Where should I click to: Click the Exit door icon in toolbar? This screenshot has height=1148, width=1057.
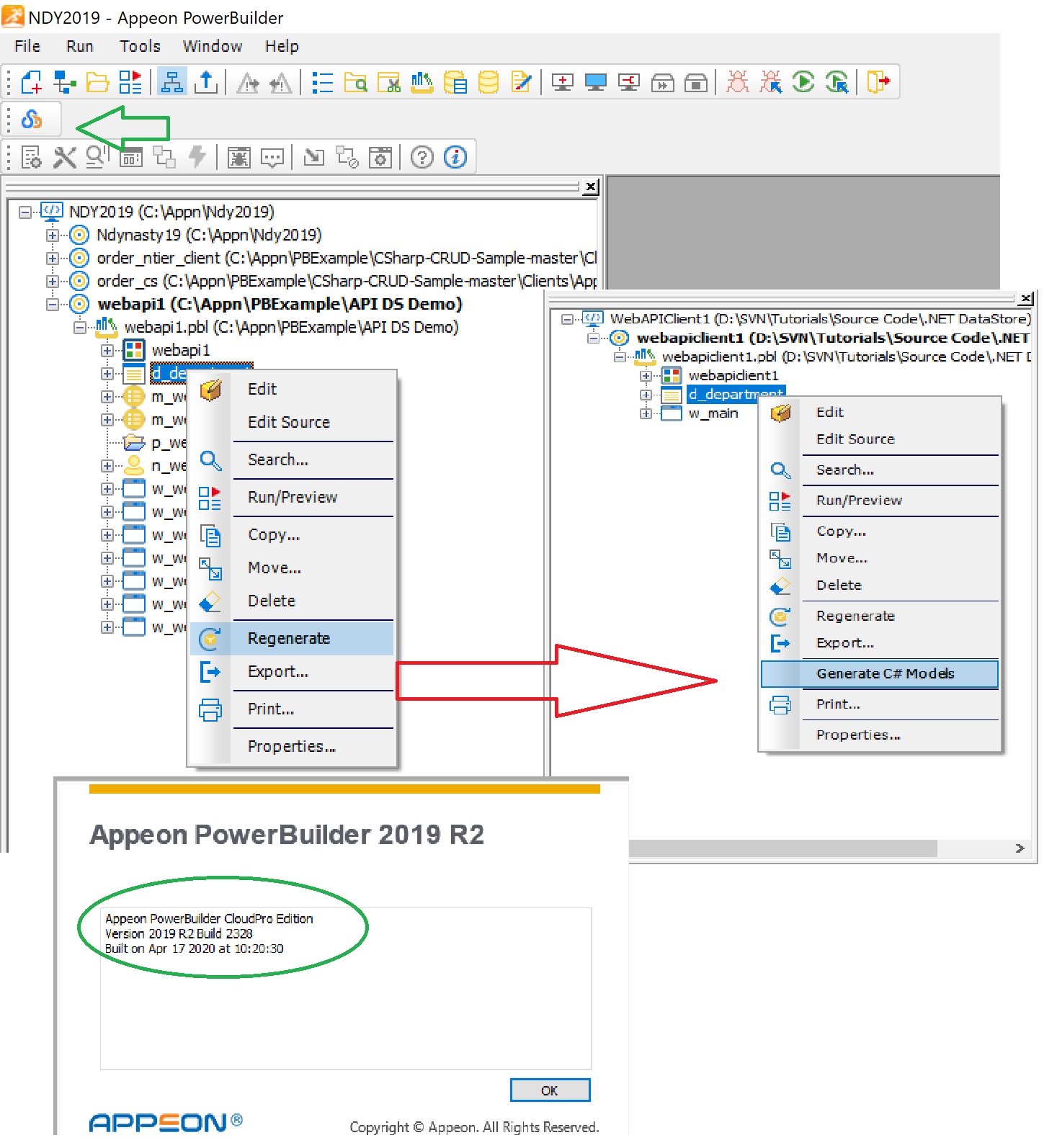[x=878, y=82]
